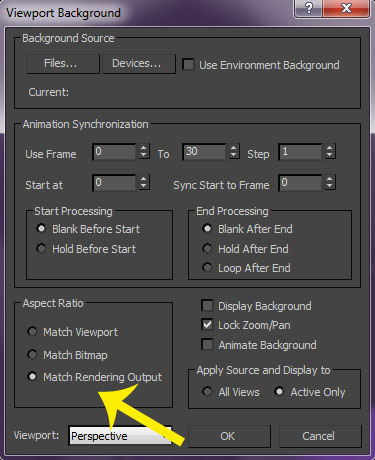Decrease the To frame spinner
The image size is (375, 460).
pos(234,156)
